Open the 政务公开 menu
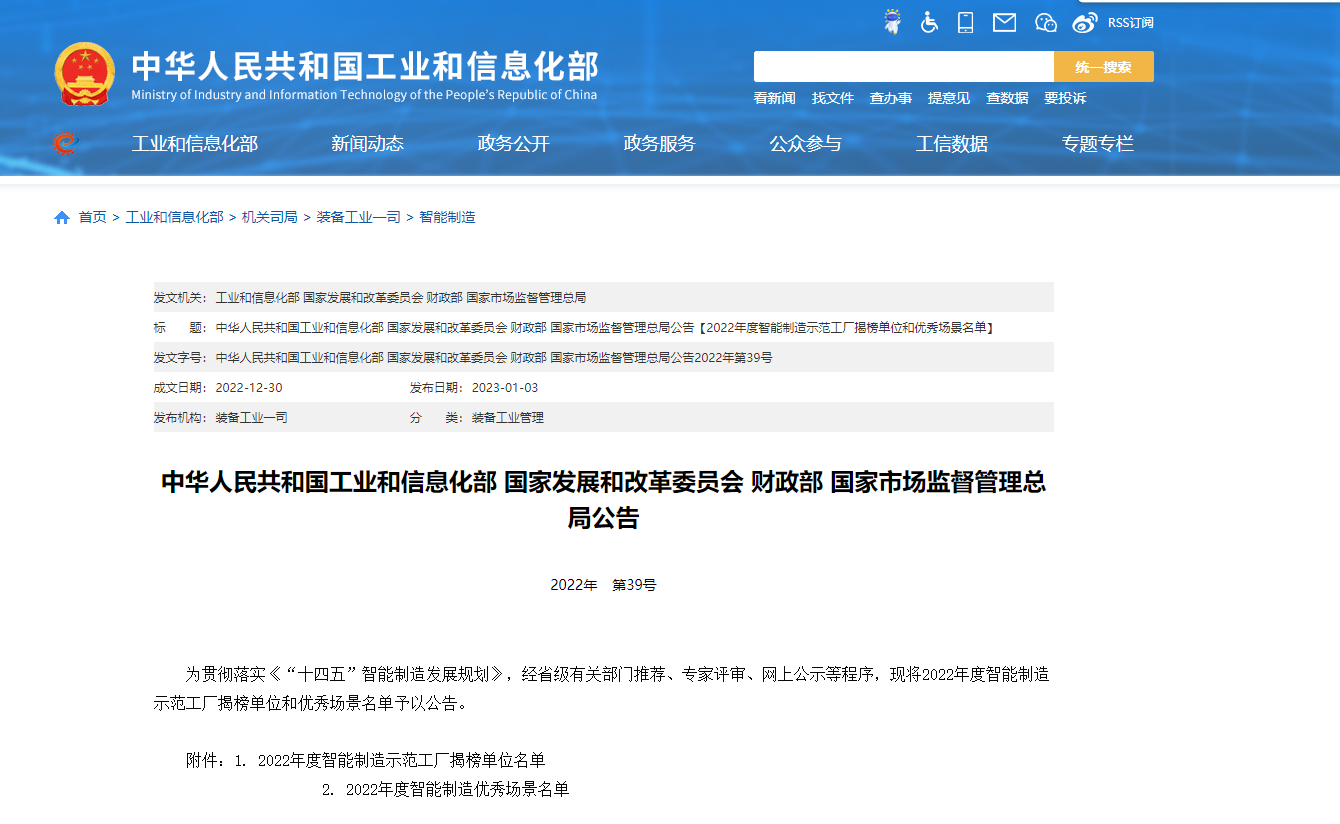The height and width of the screenshot is (824, 1340). tap(512, 143)
